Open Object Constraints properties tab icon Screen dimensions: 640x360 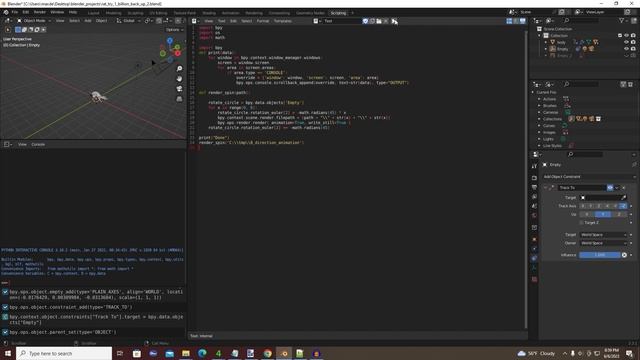[534, 258]
